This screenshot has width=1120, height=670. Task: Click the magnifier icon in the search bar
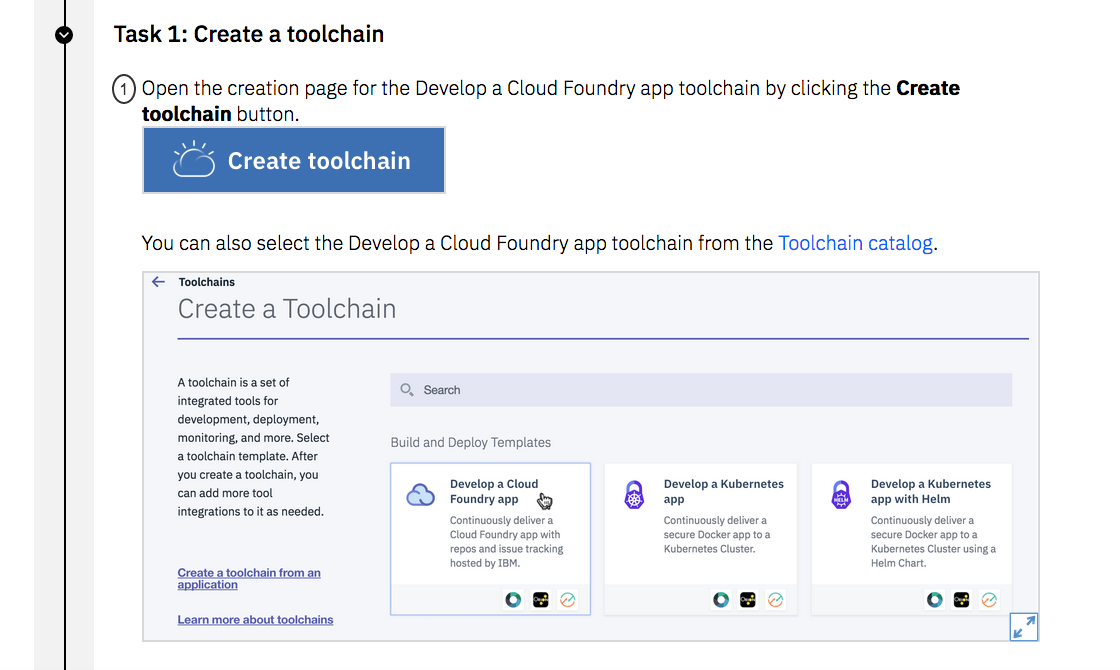406,389
